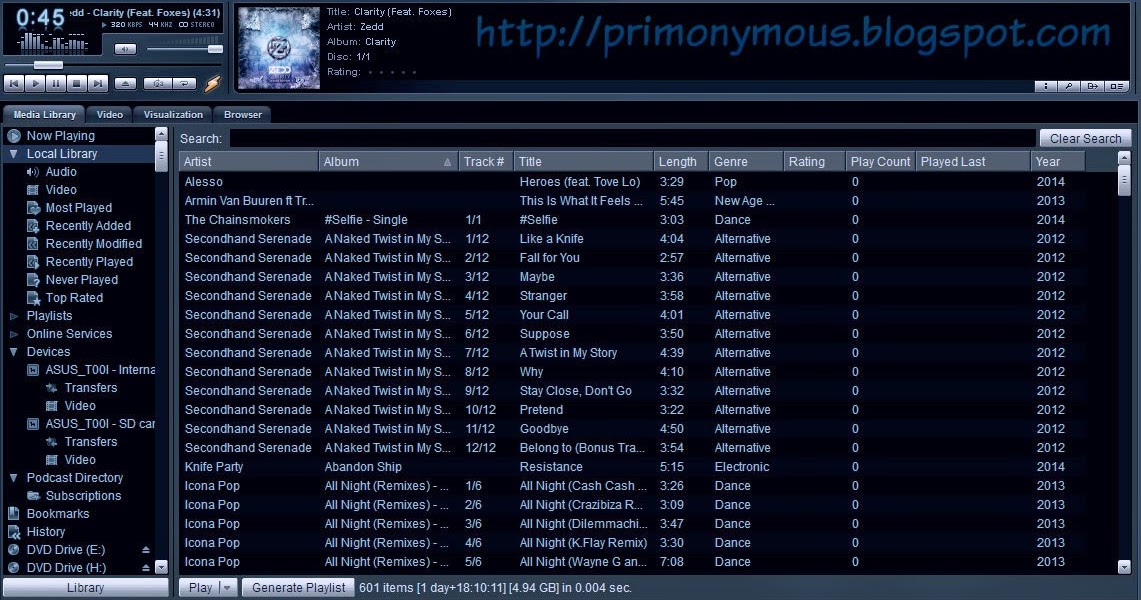Screen dimensions: 1141x600
Task: Open the Never Played view
Action: 82,280
